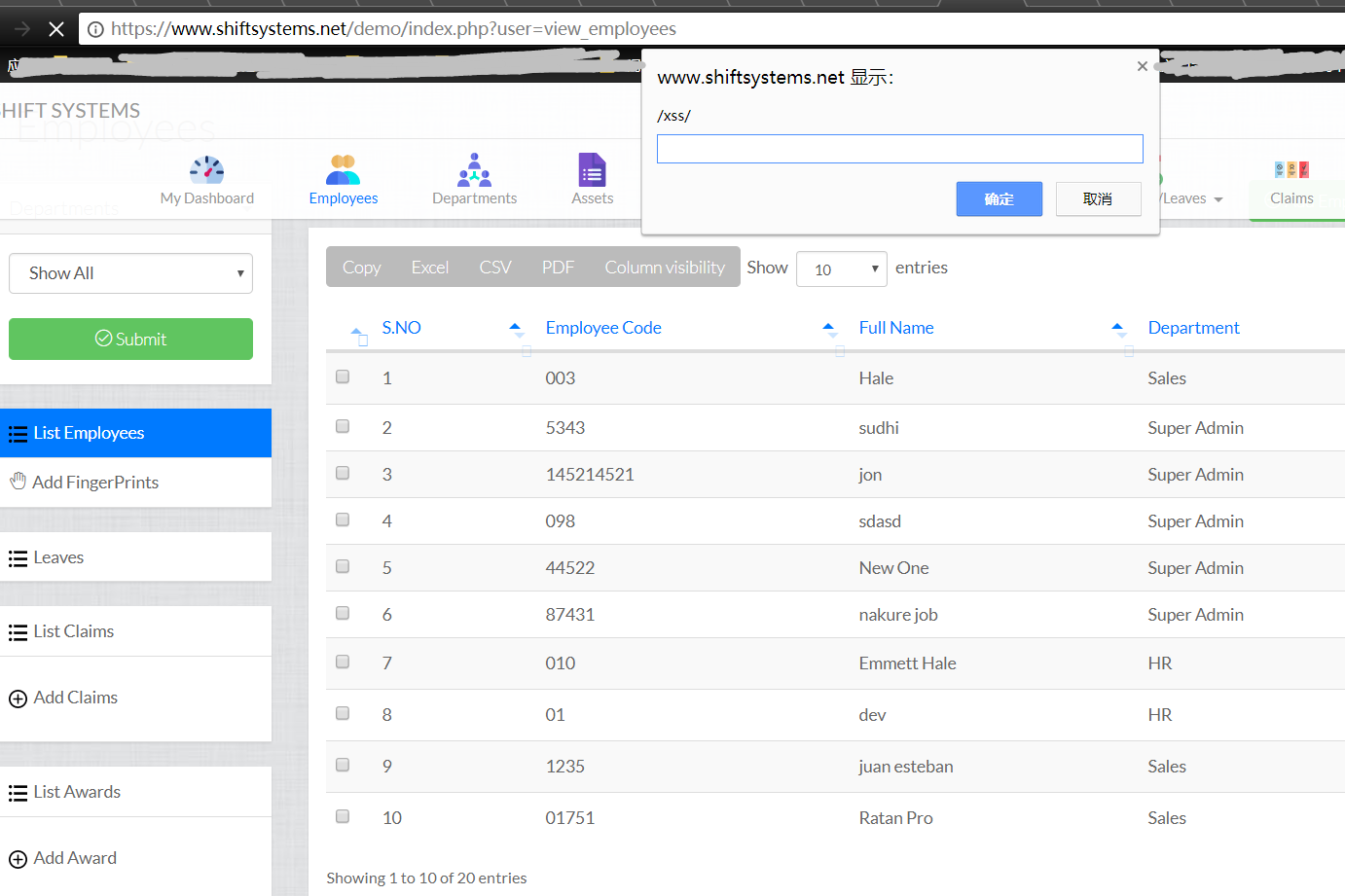
Task: Click the list icon beside List Awards
Action: click(x=18, y=793)
